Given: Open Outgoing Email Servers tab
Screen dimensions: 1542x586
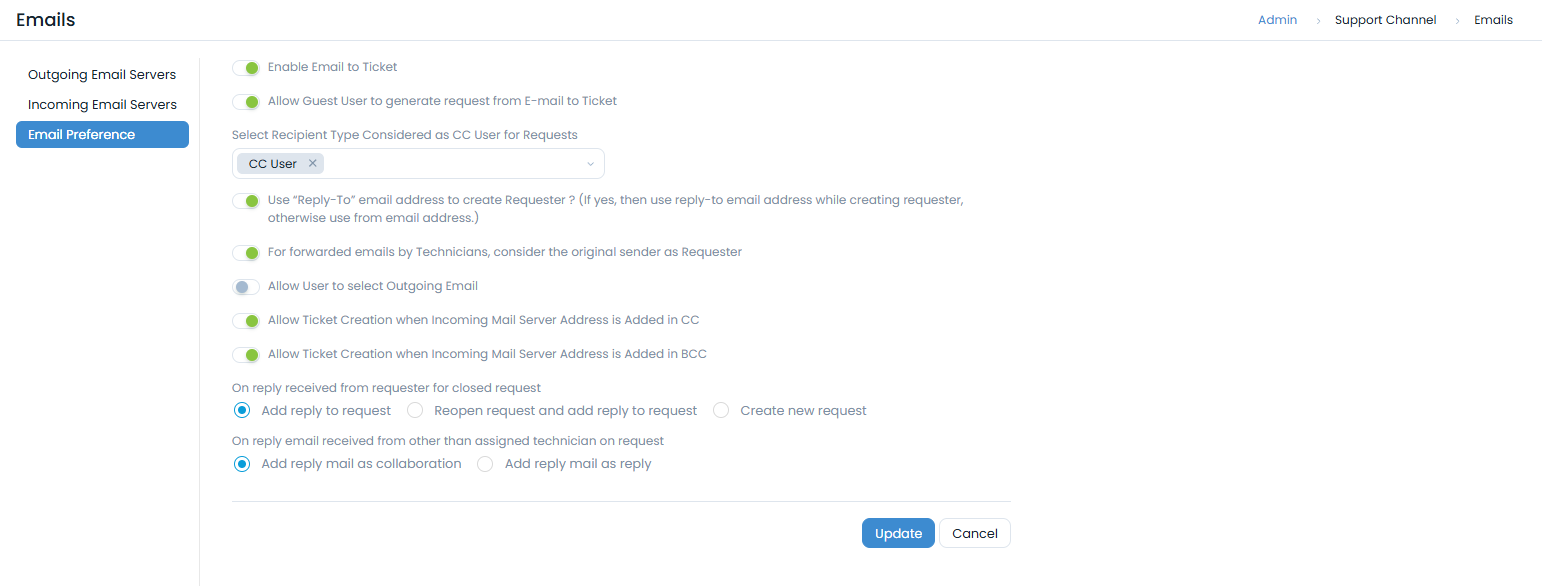Looking at the screenshot, I should click(102, 75).
